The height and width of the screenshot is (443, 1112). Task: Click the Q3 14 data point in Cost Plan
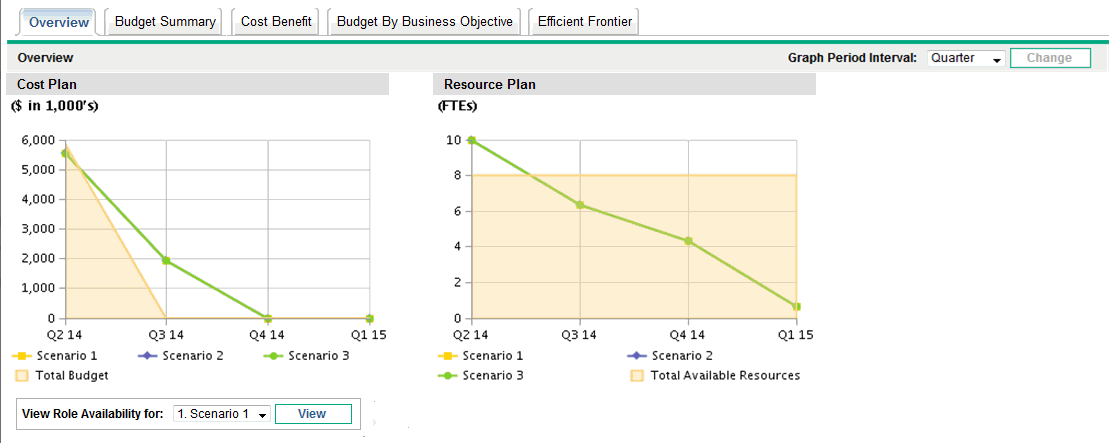pos(166,261)
